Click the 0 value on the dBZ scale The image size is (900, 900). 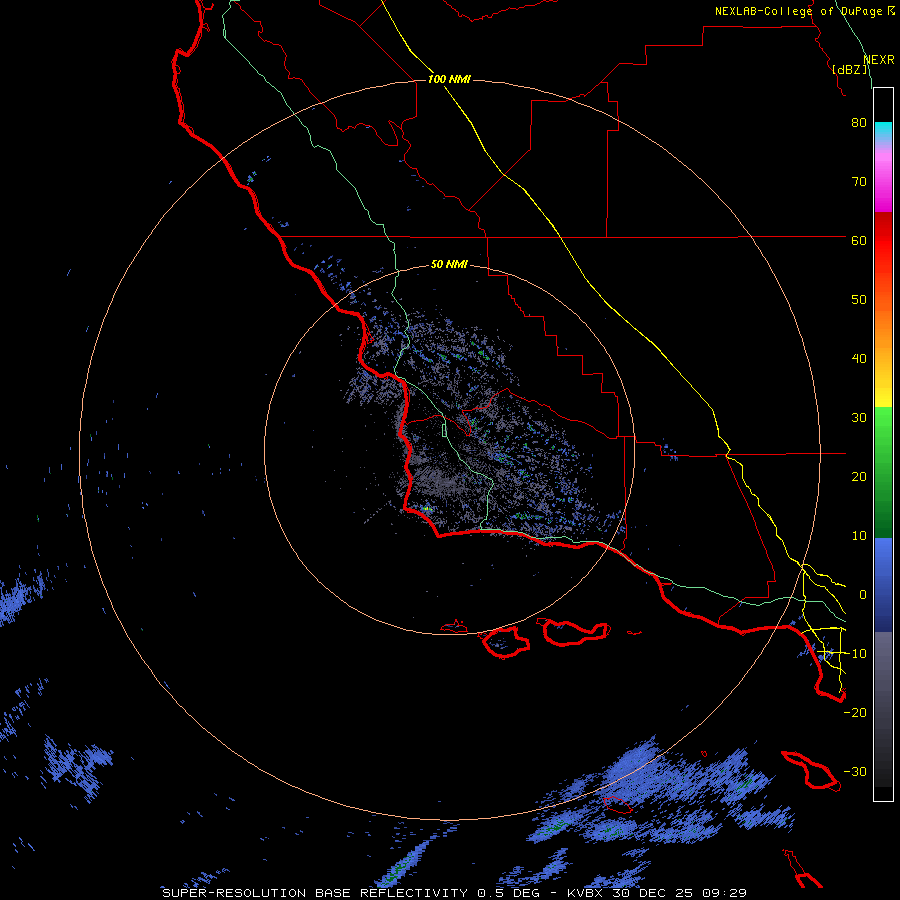863,595
